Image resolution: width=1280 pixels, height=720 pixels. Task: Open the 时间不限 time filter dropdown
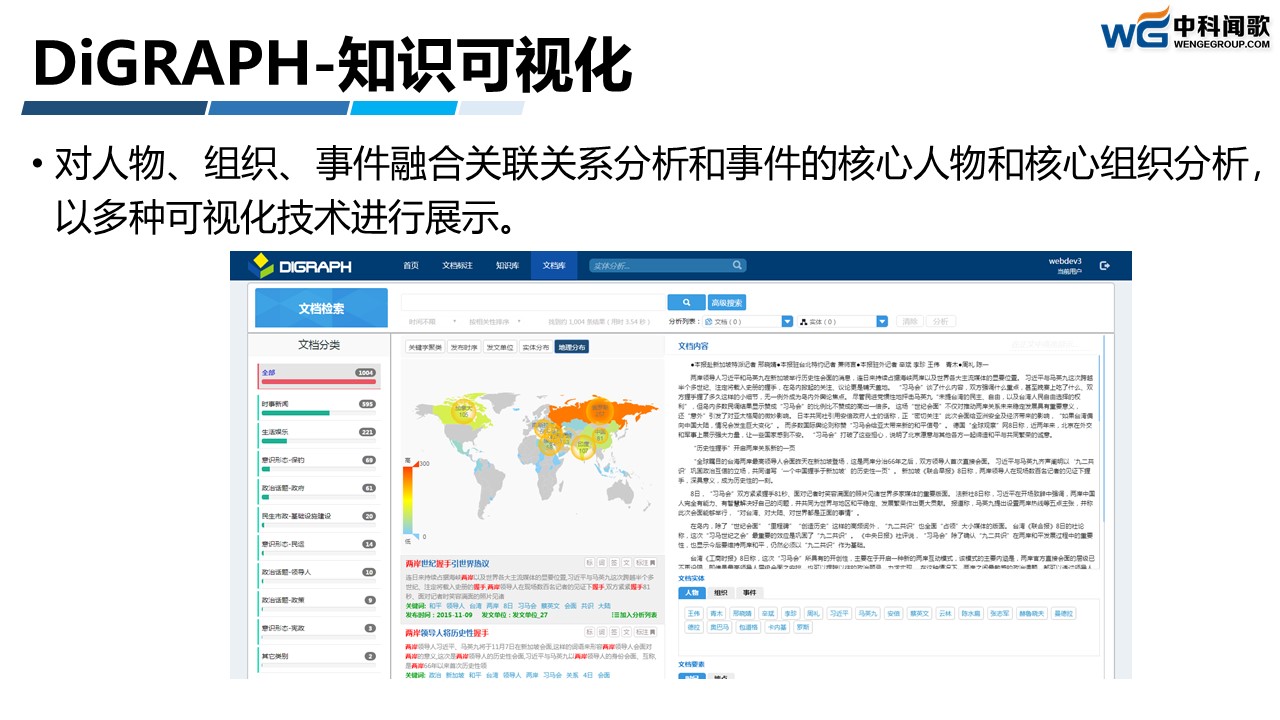(x=432, y=322)
